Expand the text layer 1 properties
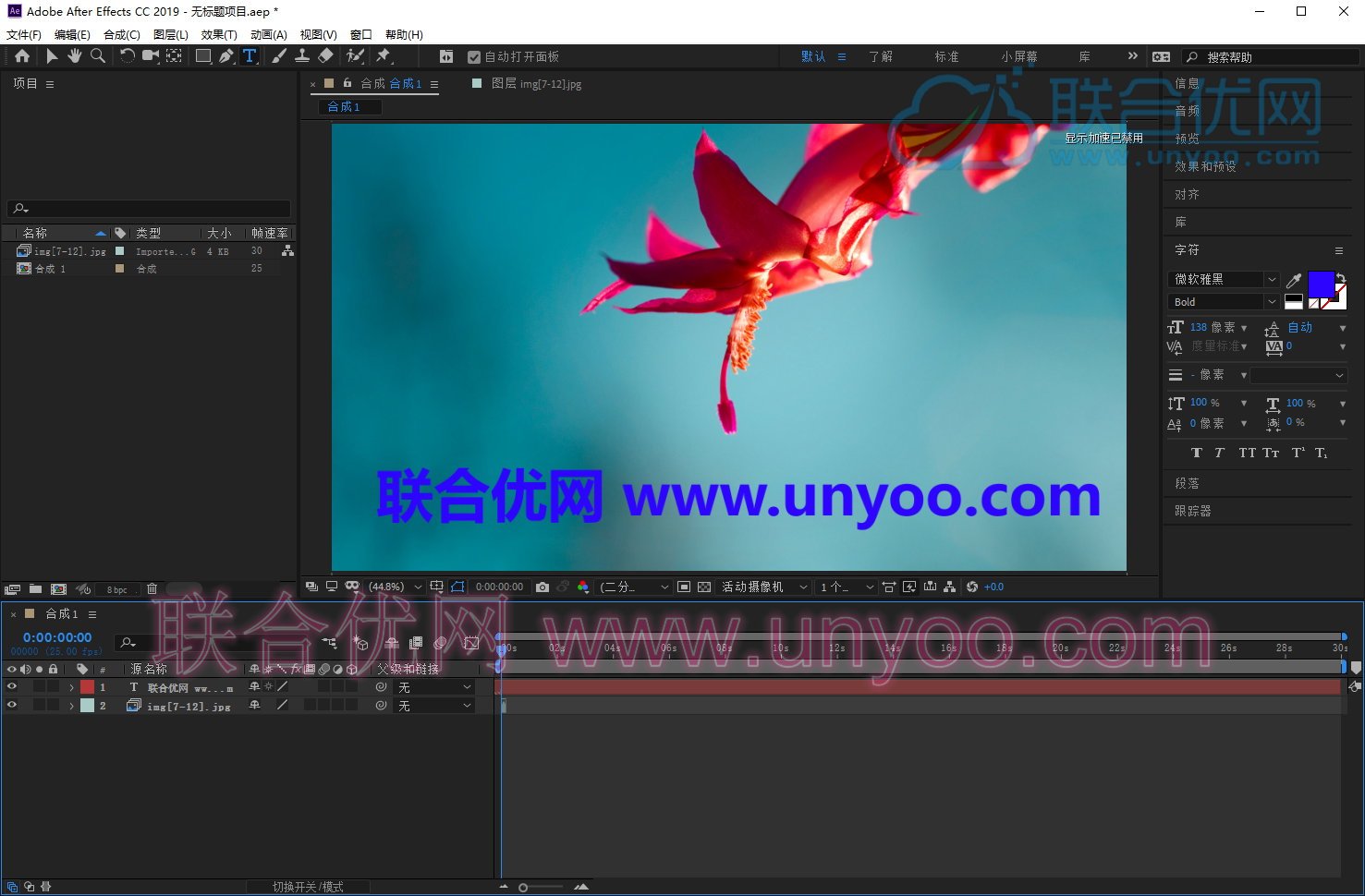 point(71,687)
